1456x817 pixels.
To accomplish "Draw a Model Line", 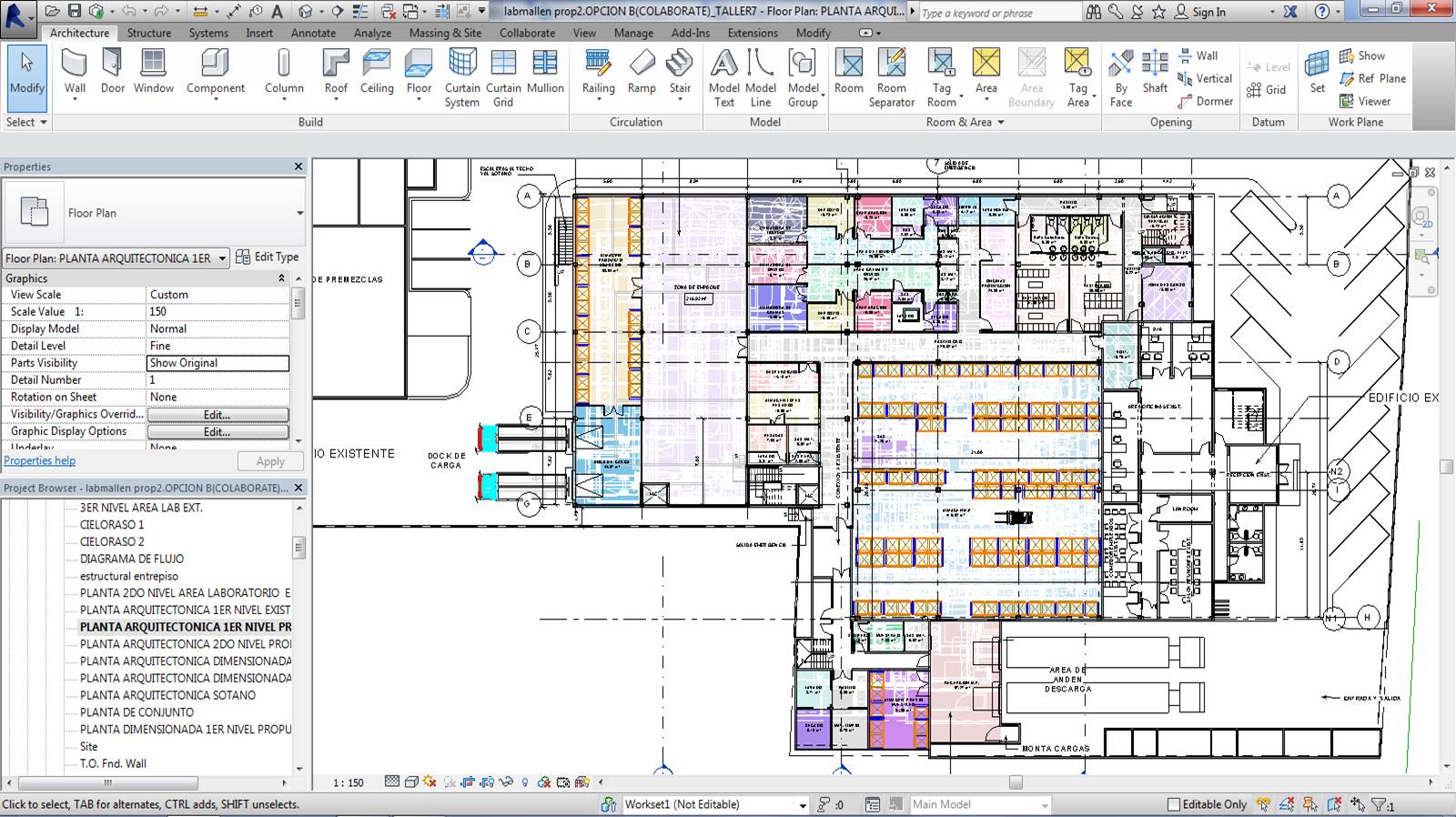I will pos(761,78).
